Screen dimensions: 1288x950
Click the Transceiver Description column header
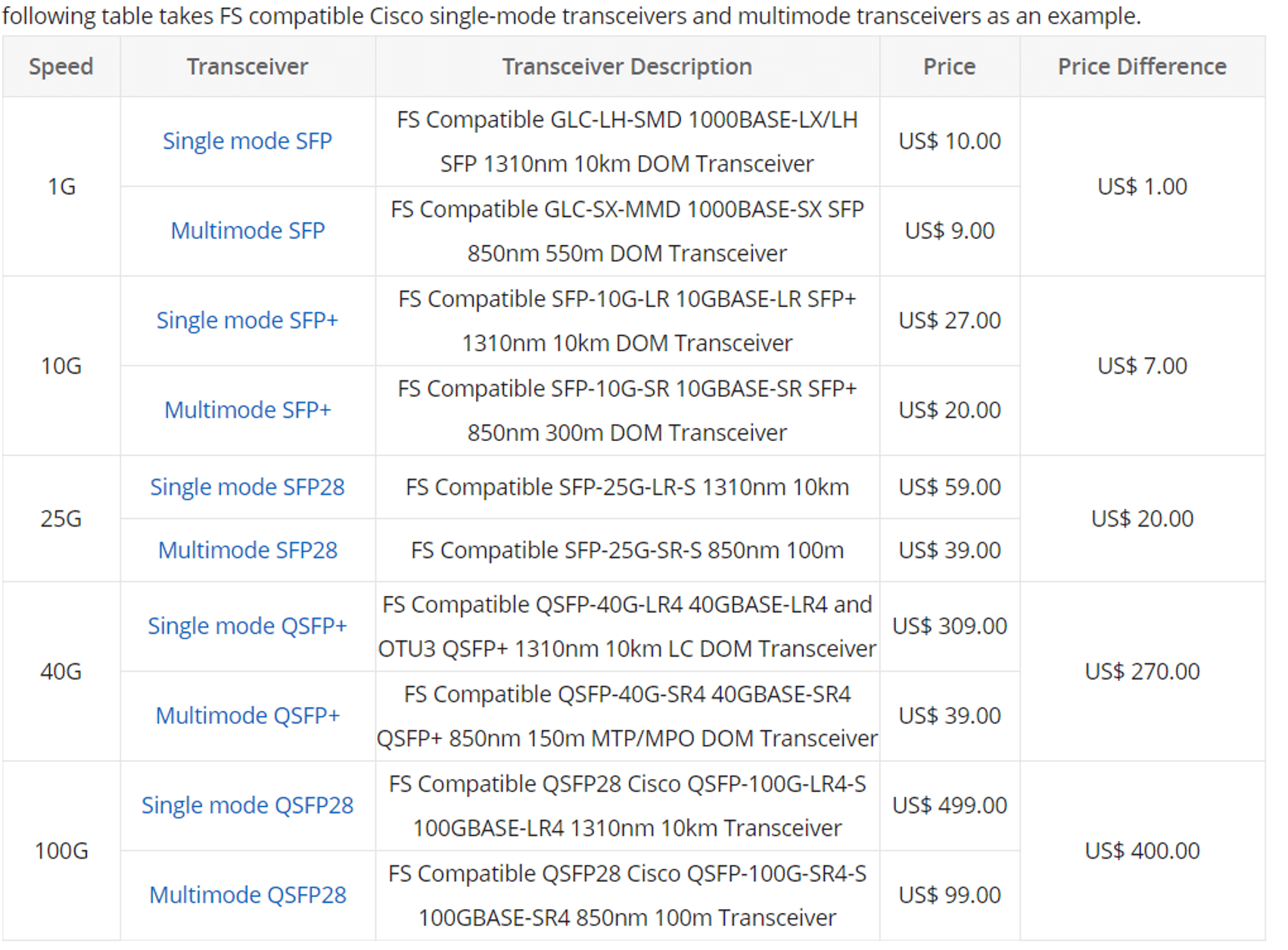[x=627, y=67]
